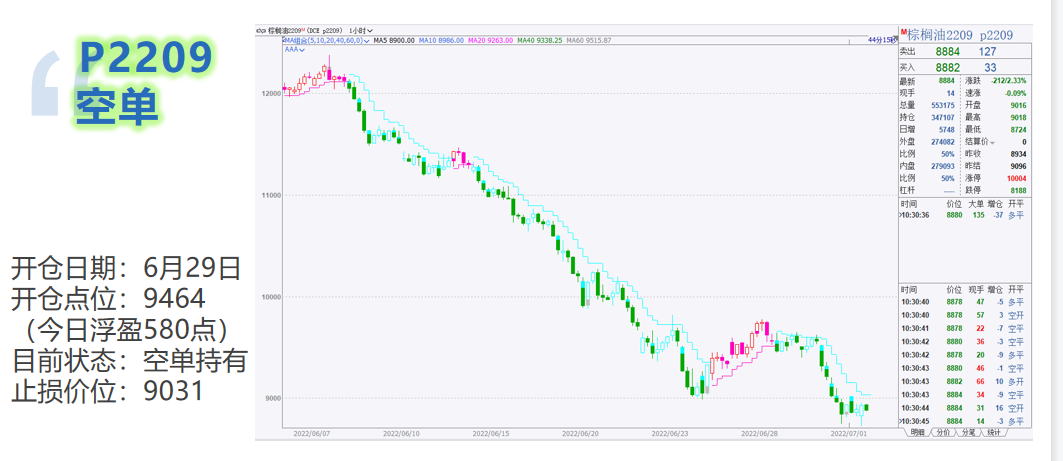The width and height of the screenshot is (1063, 461).
Task: Click the link icon beside 棕榈油2209 chart title
Action: point(260,31)
